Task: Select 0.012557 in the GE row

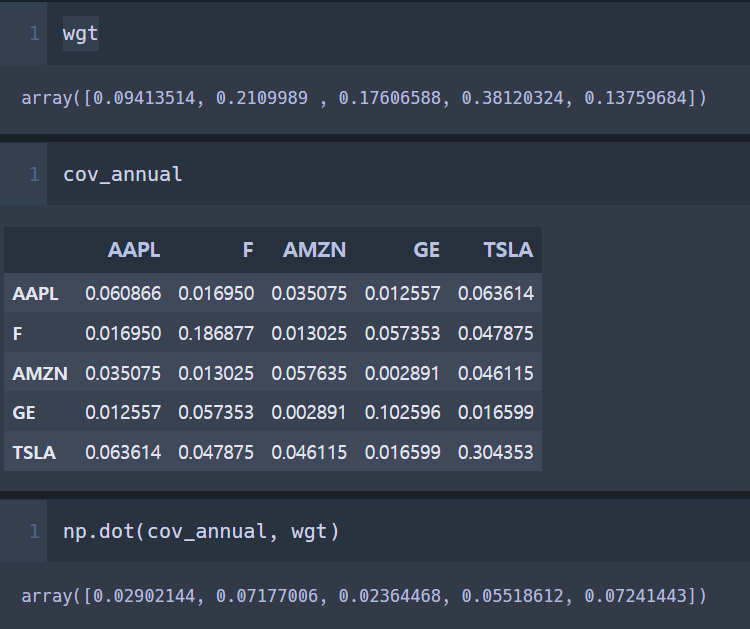Action: click(x=123, y=412)
